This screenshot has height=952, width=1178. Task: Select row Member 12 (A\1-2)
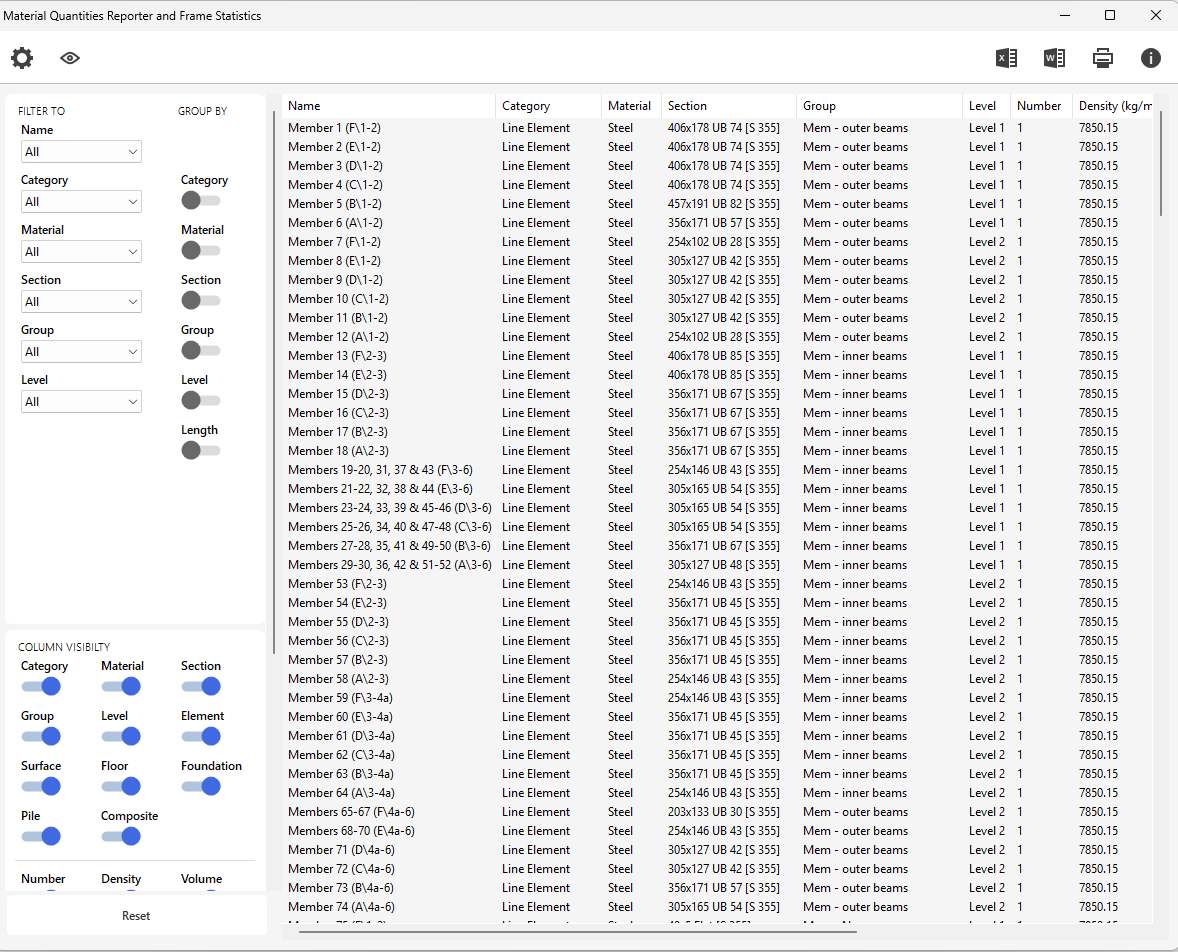(717, 337)
